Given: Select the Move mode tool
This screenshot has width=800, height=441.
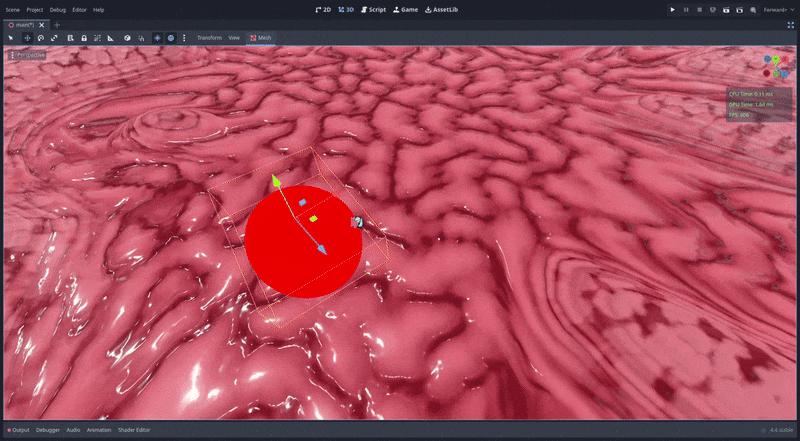Looking at the screenshot, I should pyautogui.click(x=27, y=38).
